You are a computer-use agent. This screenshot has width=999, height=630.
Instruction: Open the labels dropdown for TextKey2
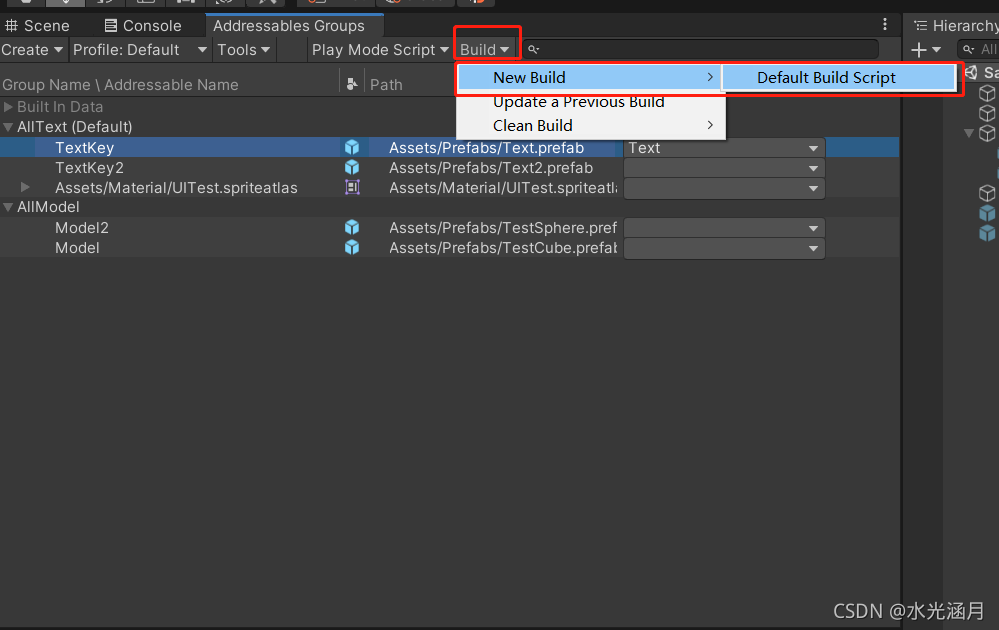(724, 168)
